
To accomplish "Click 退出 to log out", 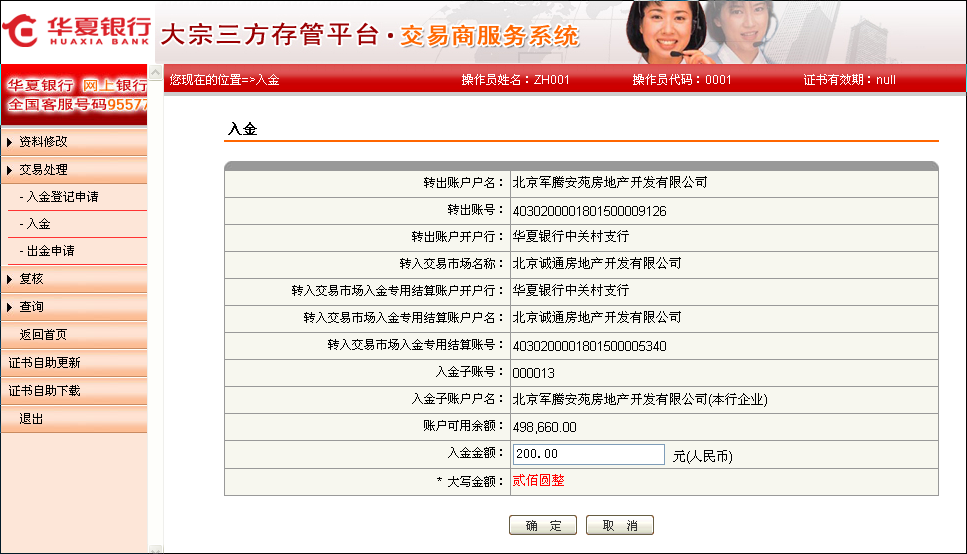I will tap(31, 419).
